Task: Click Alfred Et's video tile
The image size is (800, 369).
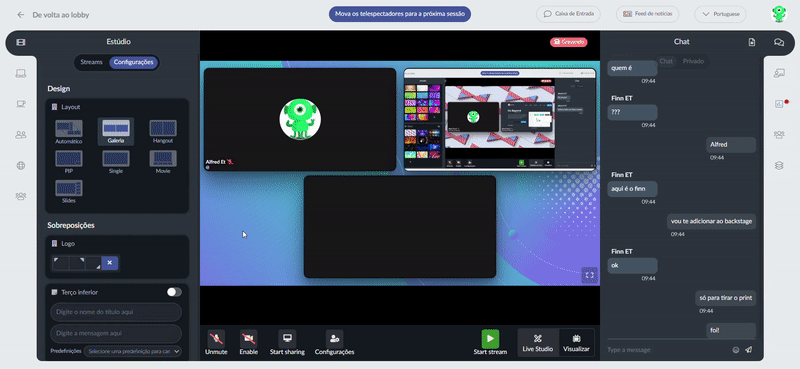Action: point(300,119)
